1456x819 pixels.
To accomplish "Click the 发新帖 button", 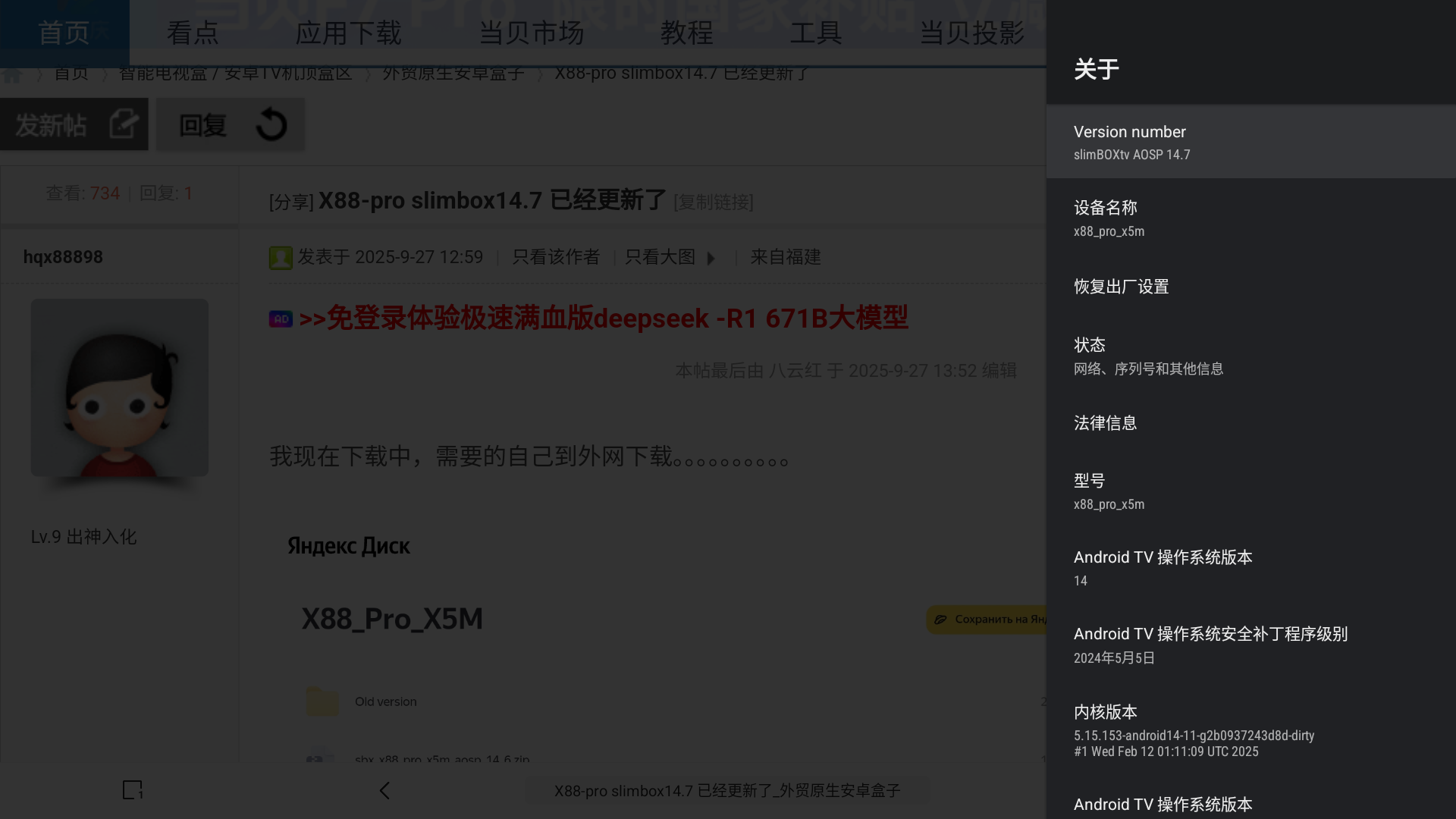I will click(74, 124).
